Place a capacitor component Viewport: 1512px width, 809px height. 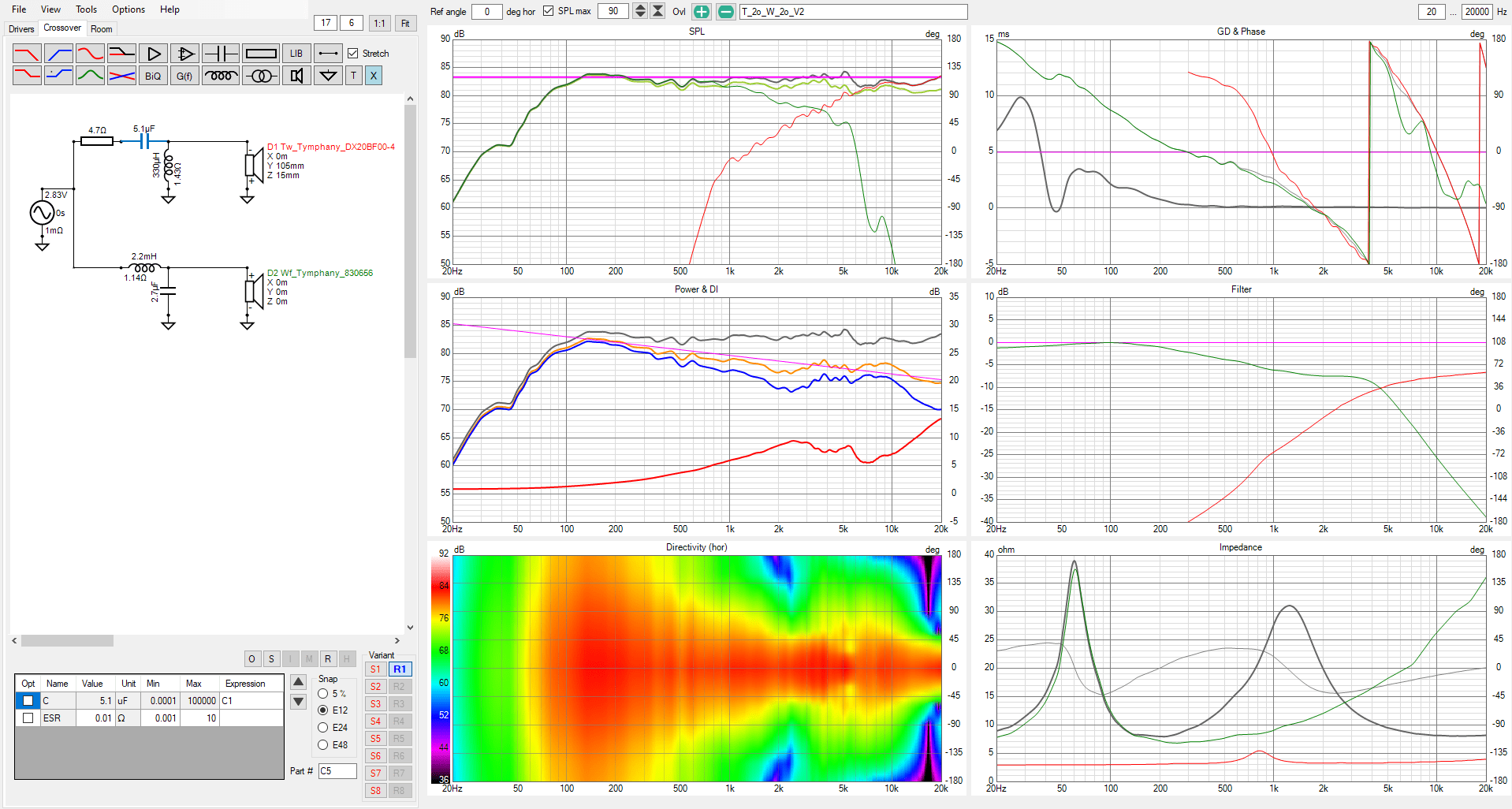pos(221,54)
